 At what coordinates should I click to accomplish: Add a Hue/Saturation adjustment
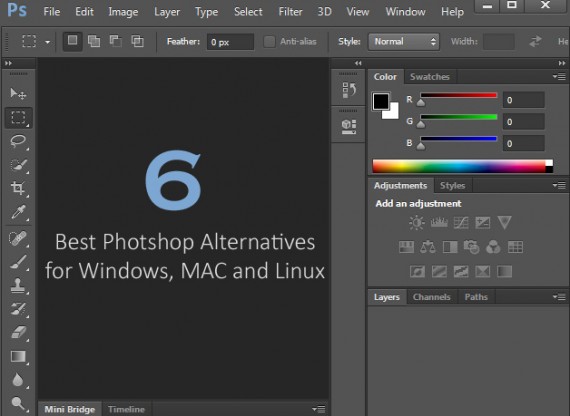(x=406, y=247)
